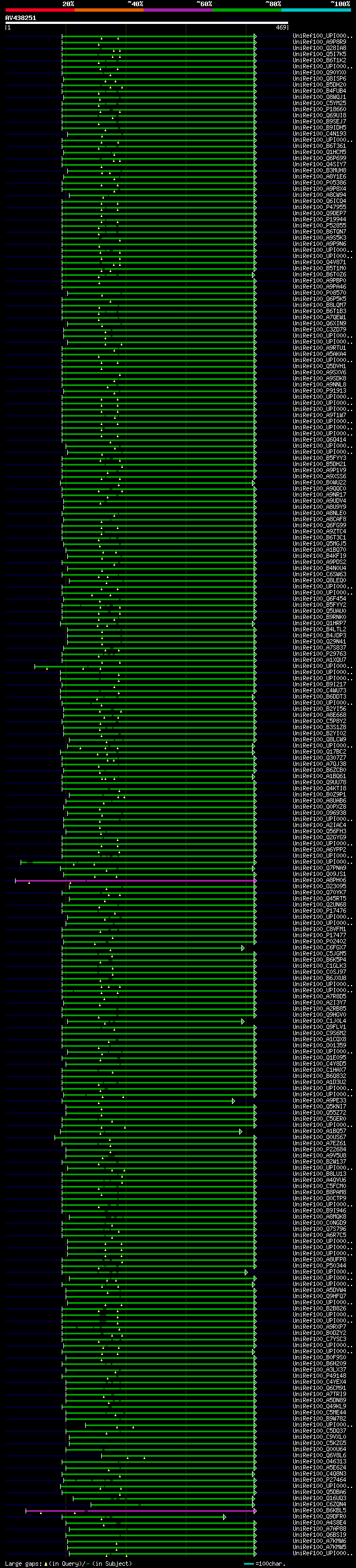
Task: Select hit UniRef100_Q5KNI7
Action: tap(319, 1106)
